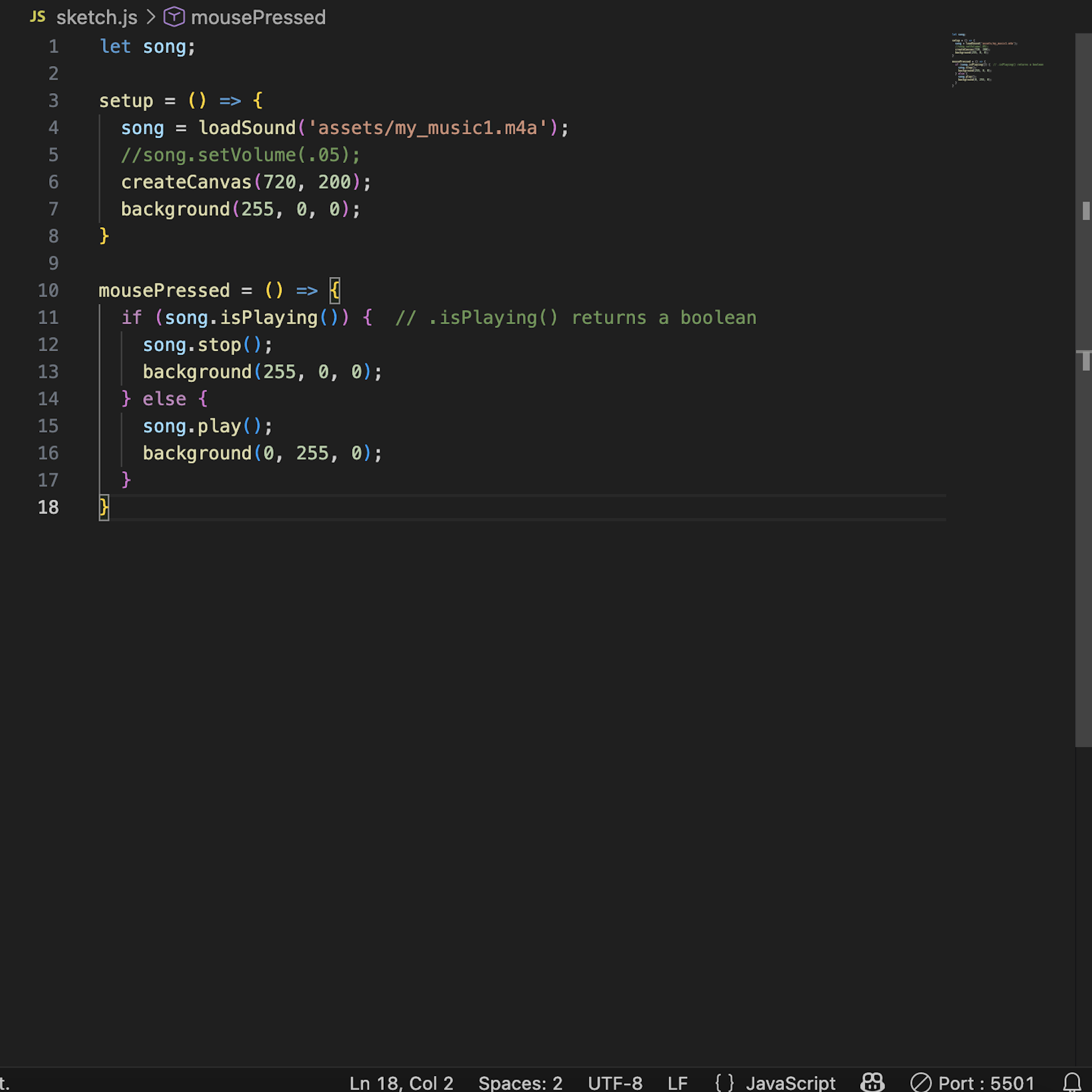This screenshot has height=1092, width=1092.
Task: Click the loadSound function call
Action: 247,128
